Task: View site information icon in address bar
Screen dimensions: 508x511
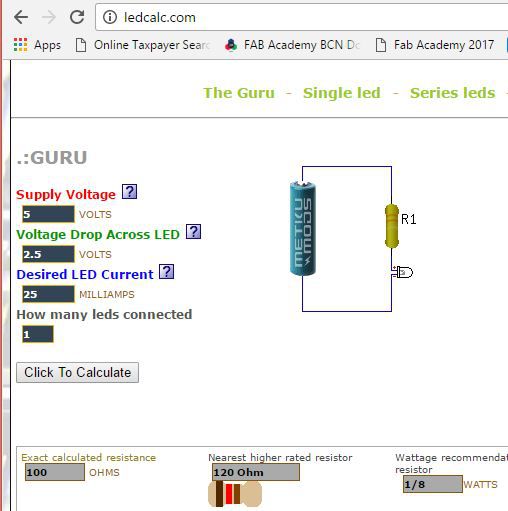Action: pyautogui.click(x=110, y=17)
